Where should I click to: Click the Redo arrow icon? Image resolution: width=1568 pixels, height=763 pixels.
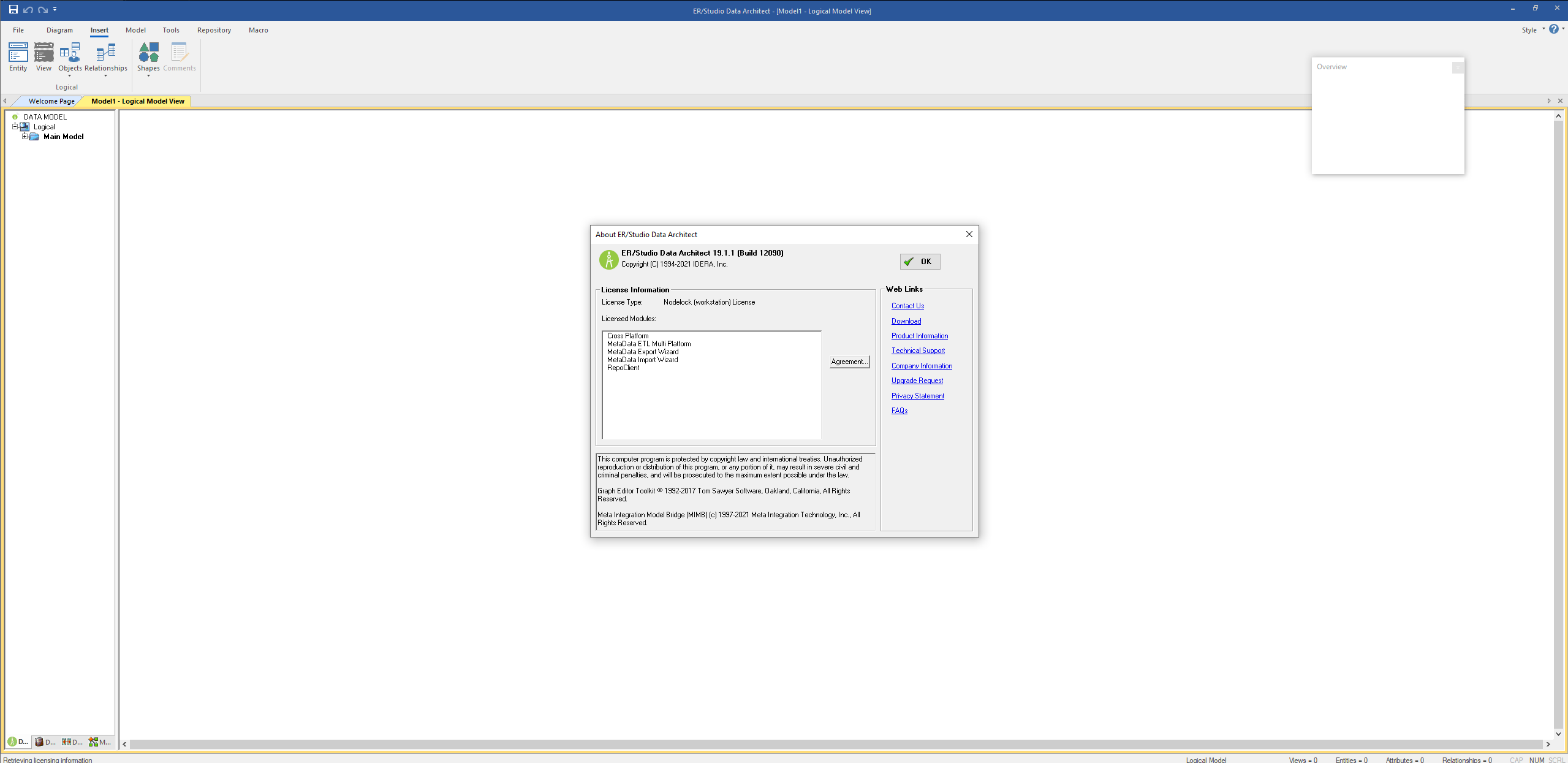click(x=43, y=9)
